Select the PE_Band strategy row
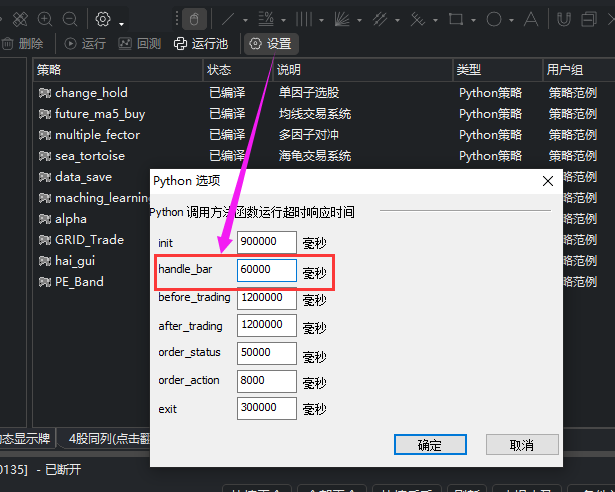 tap(92, 282)
